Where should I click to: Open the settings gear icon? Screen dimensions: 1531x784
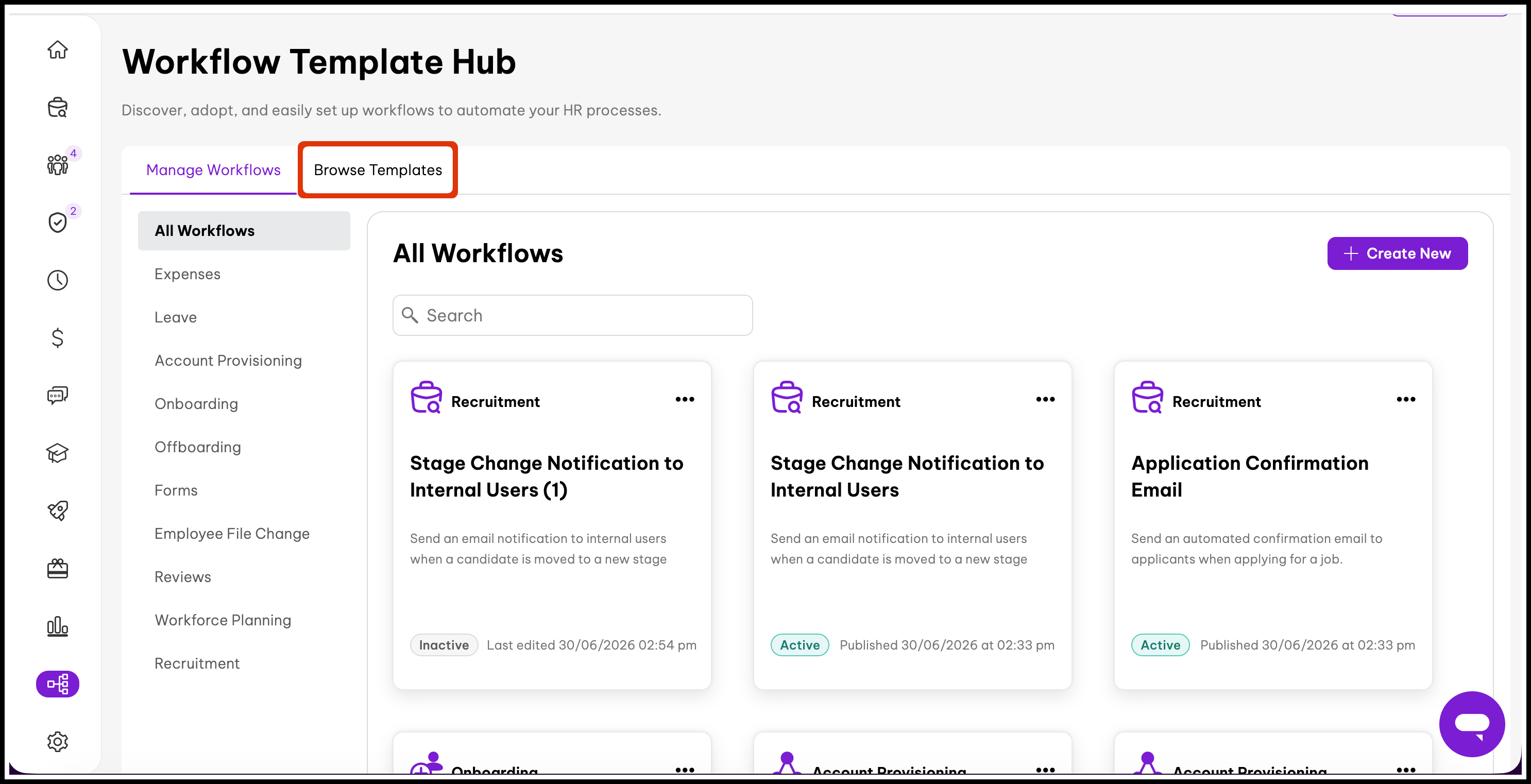[57, 741]
